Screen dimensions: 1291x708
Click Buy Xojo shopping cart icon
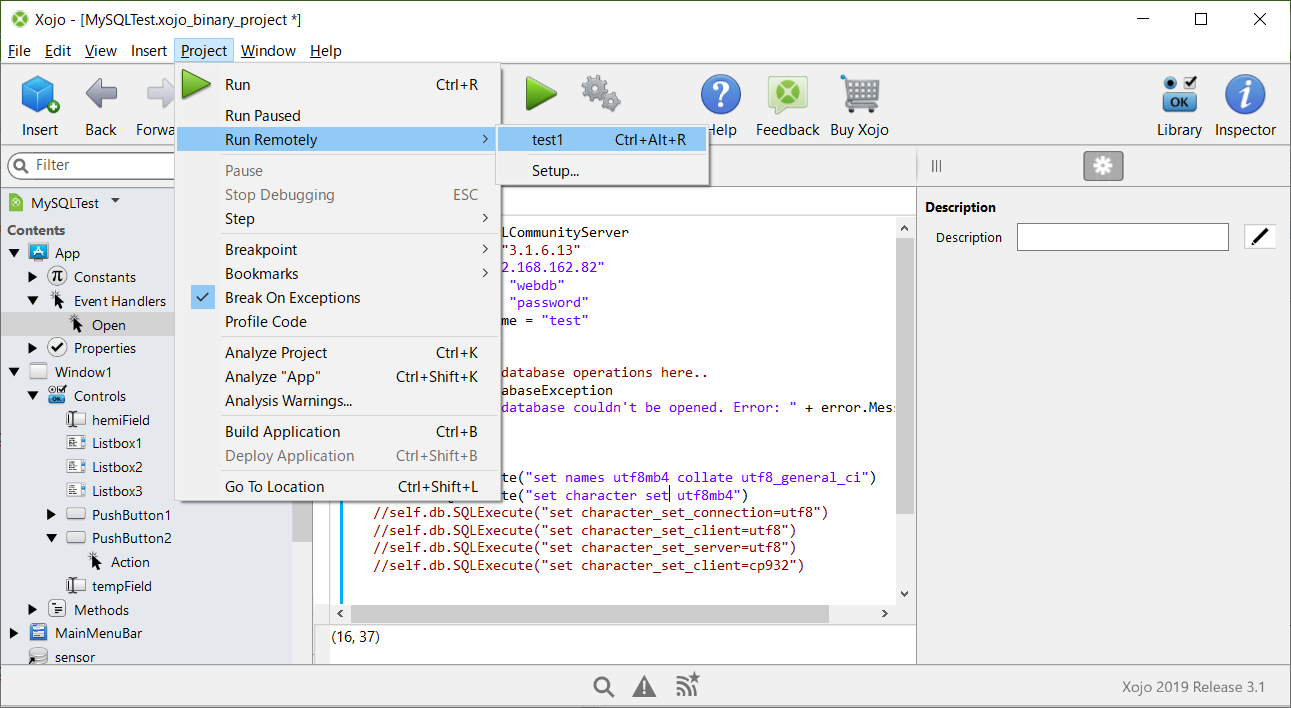[859, 94]
